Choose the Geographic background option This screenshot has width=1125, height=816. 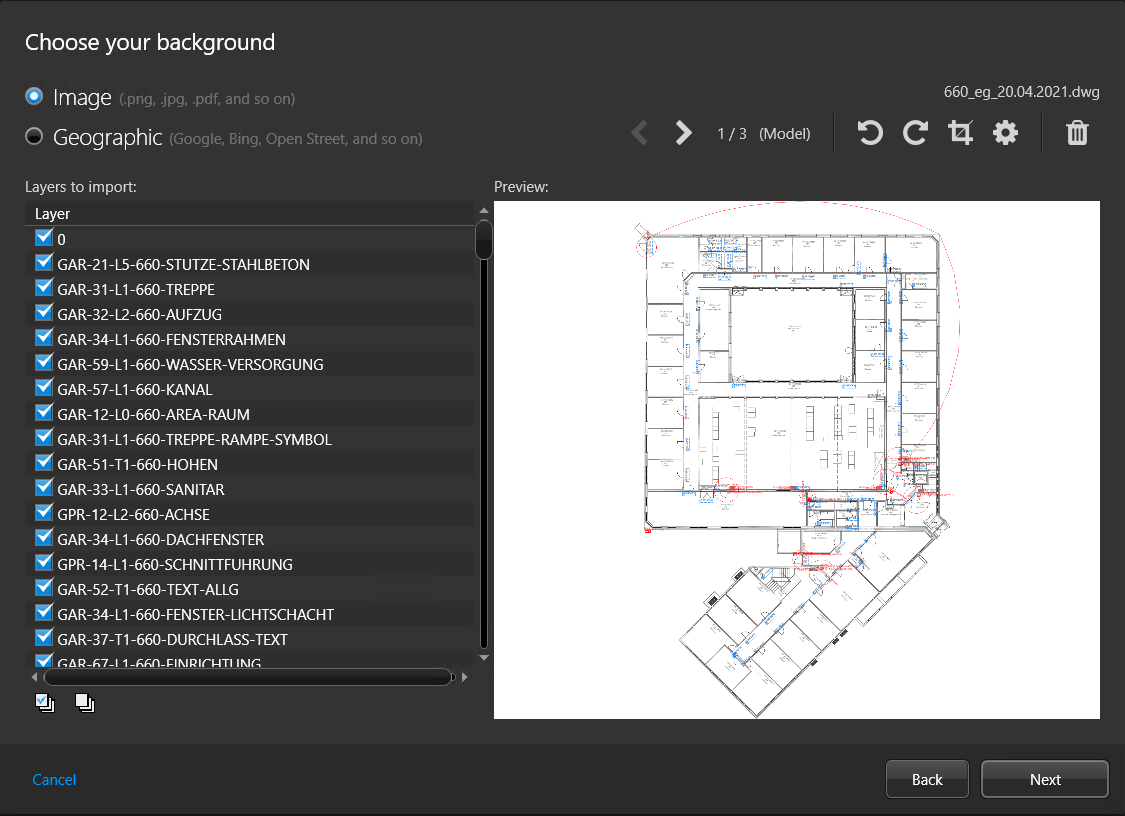[x=33, y=136]
